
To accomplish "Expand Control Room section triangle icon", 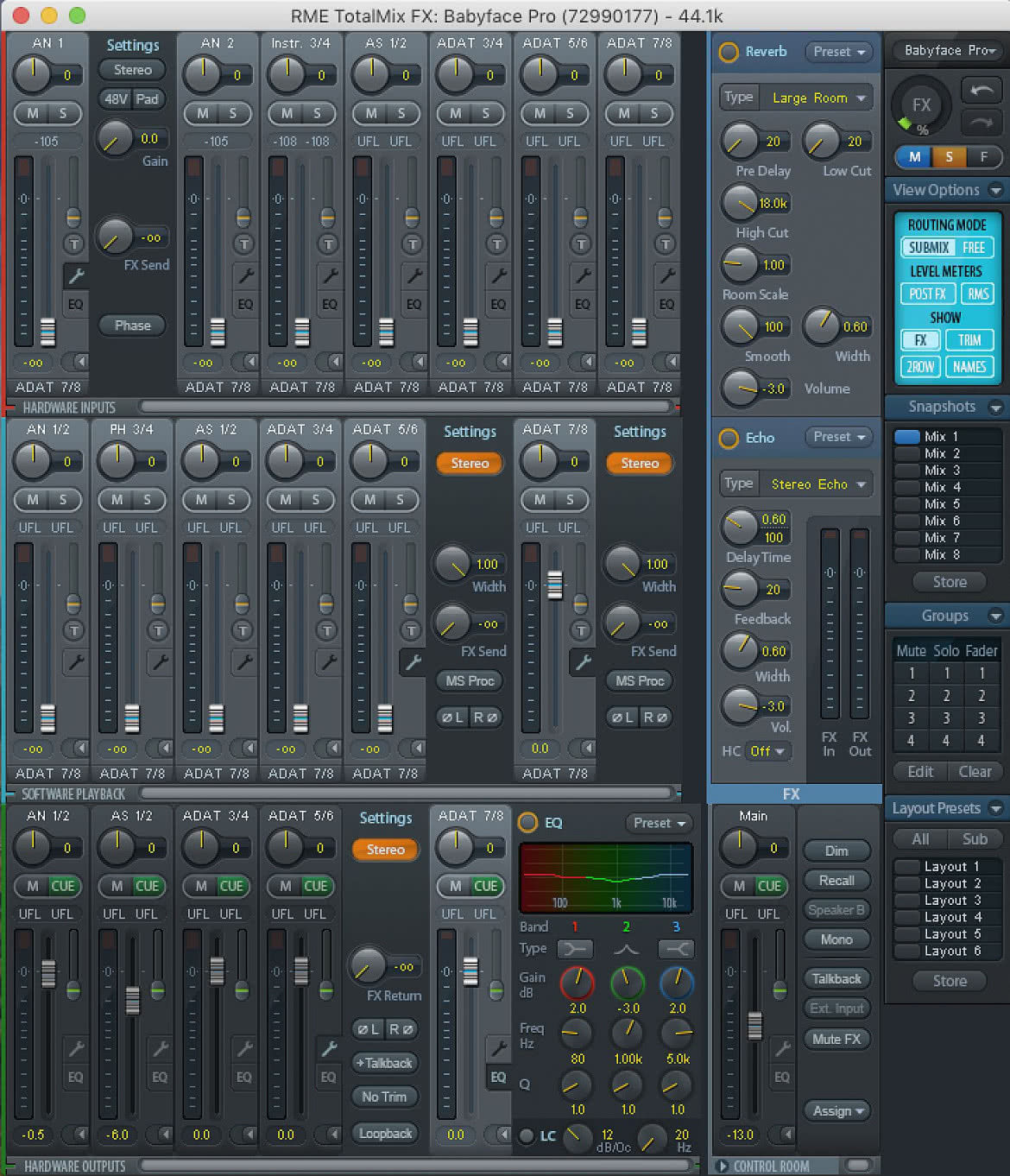I will coord(723,1167).
